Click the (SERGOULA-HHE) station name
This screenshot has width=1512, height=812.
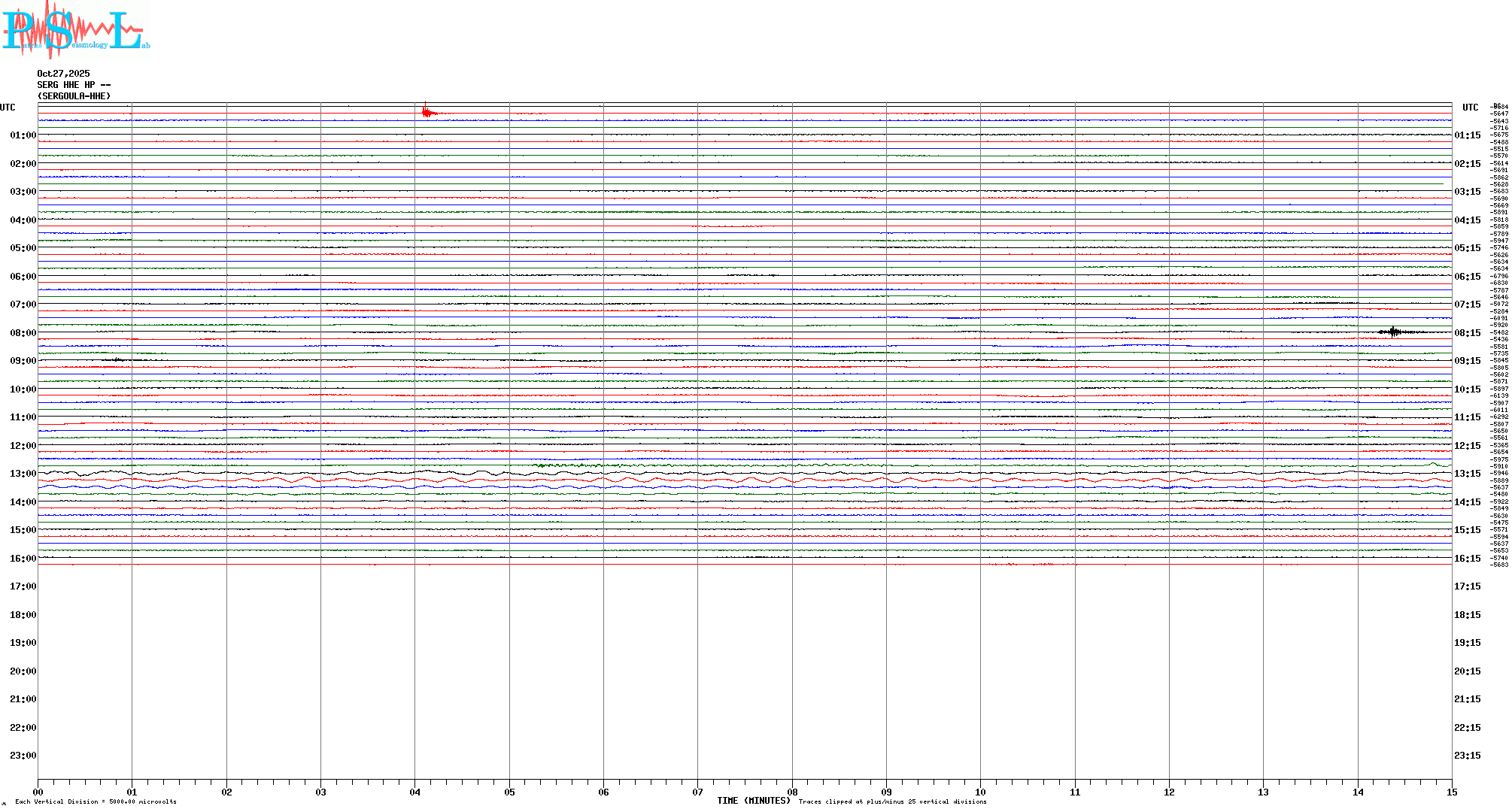74,96
